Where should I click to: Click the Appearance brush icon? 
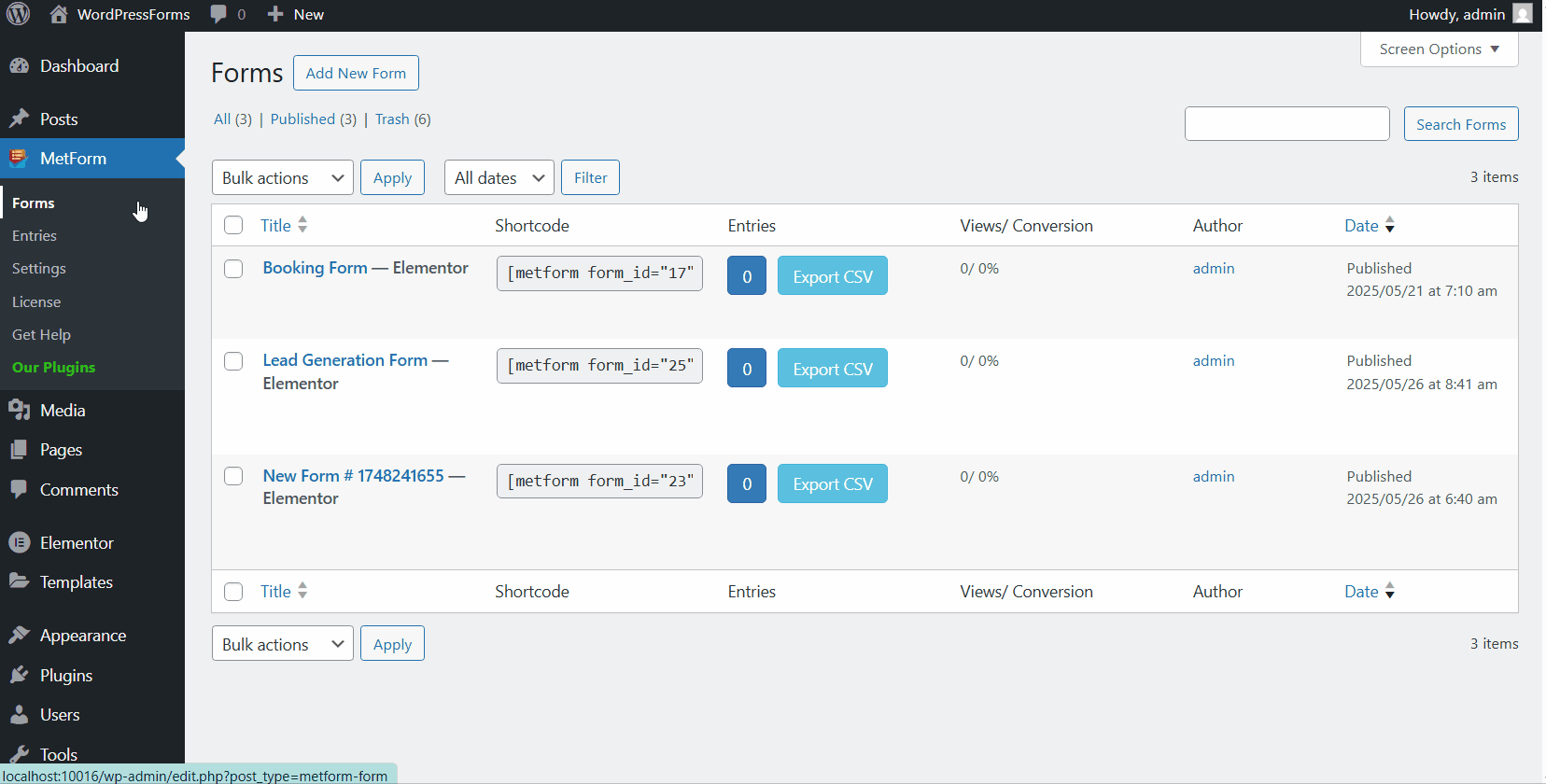point(19,635)
